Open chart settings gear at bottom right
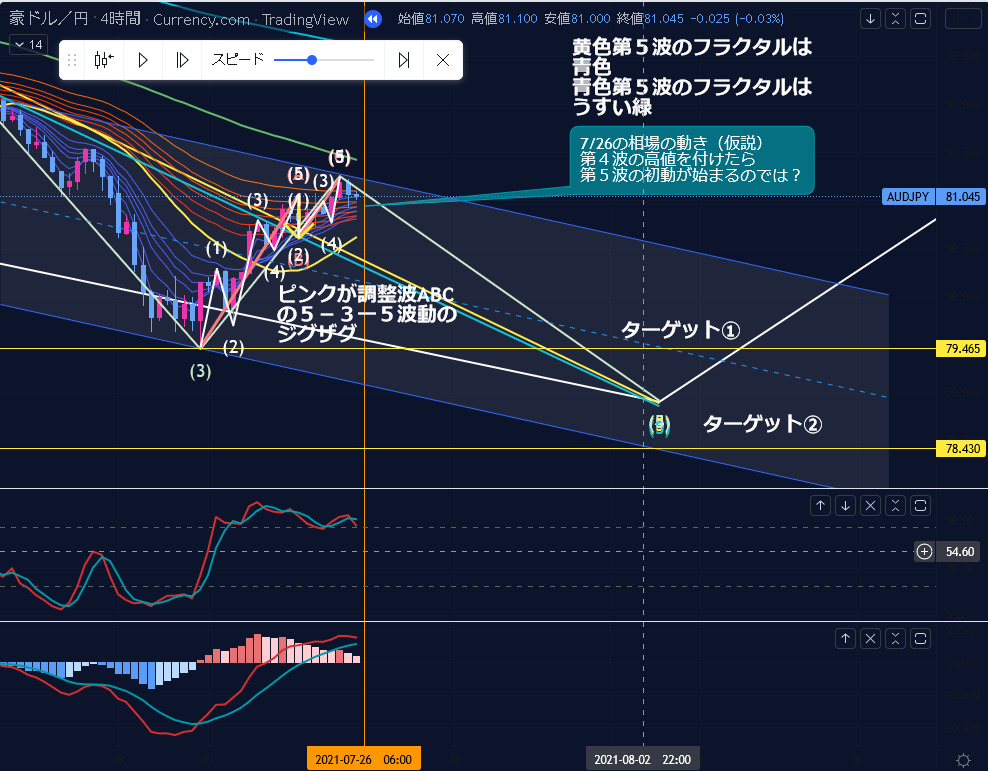The image size is (988, 771). (962, 760)
